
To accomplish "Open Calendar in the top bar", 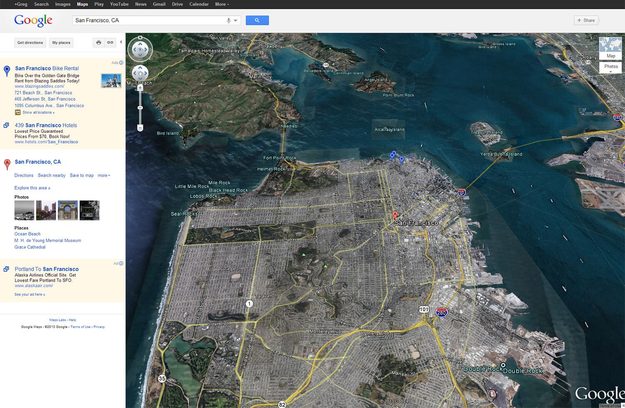I will tap(199, 4).
